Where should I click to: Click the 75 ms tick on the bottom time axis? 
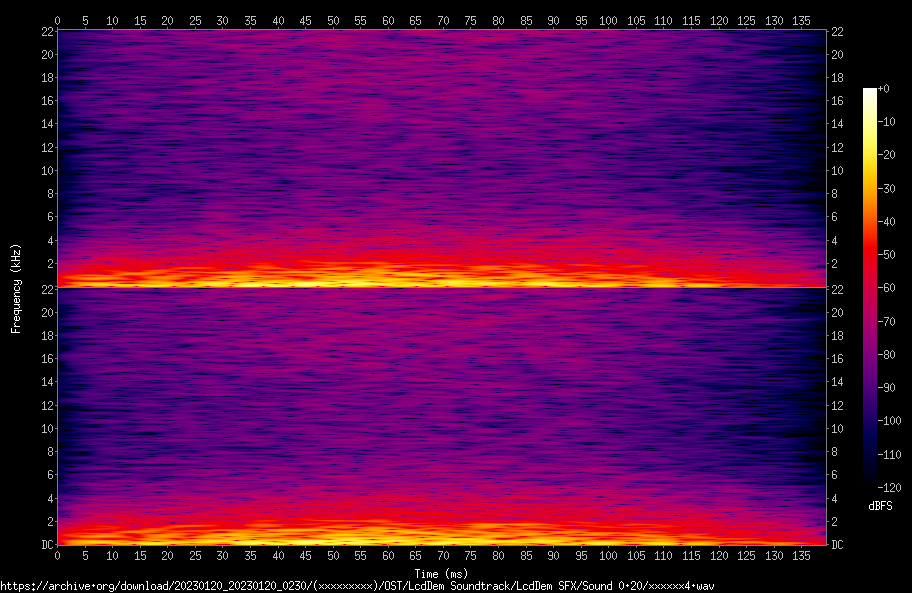[470, 555]
